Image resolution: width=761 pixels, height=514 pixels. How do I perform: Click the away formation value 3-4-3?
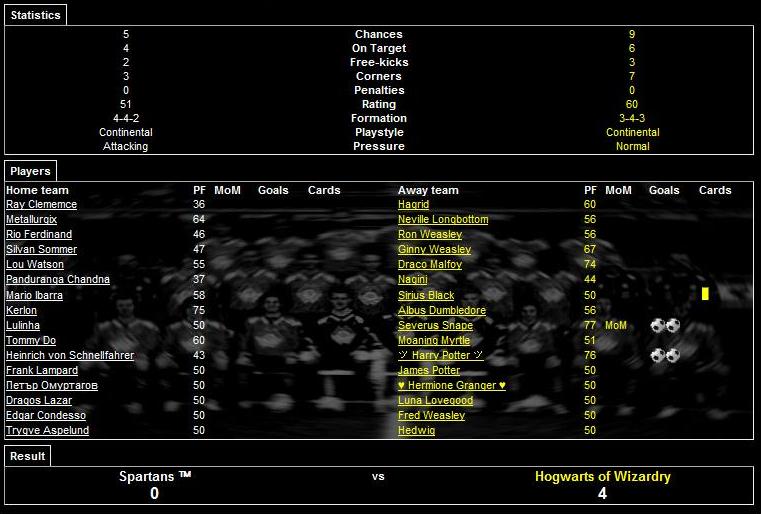632,118
